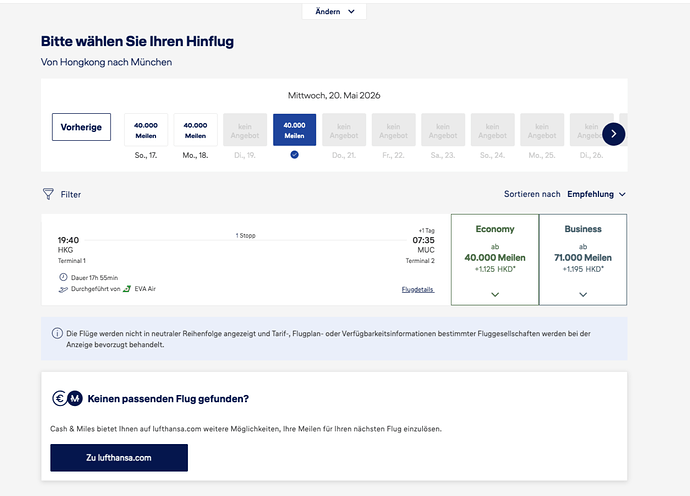Click the Cash & Miles euro-M icon
This screenshot has height=496, width=690.
(67, 398)
